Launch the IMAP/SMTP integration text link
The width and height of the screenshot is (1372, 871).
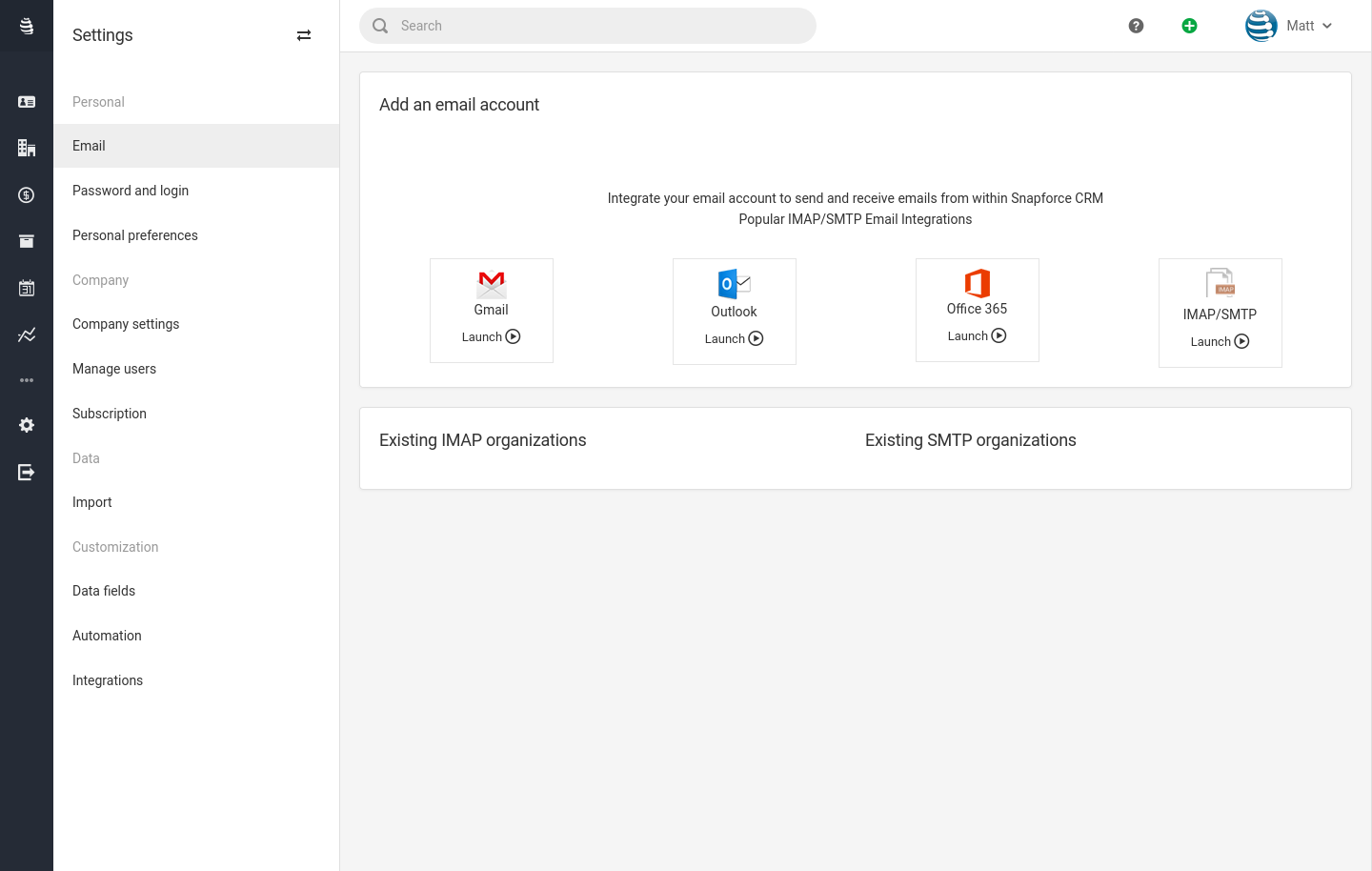coord(1210,342)
